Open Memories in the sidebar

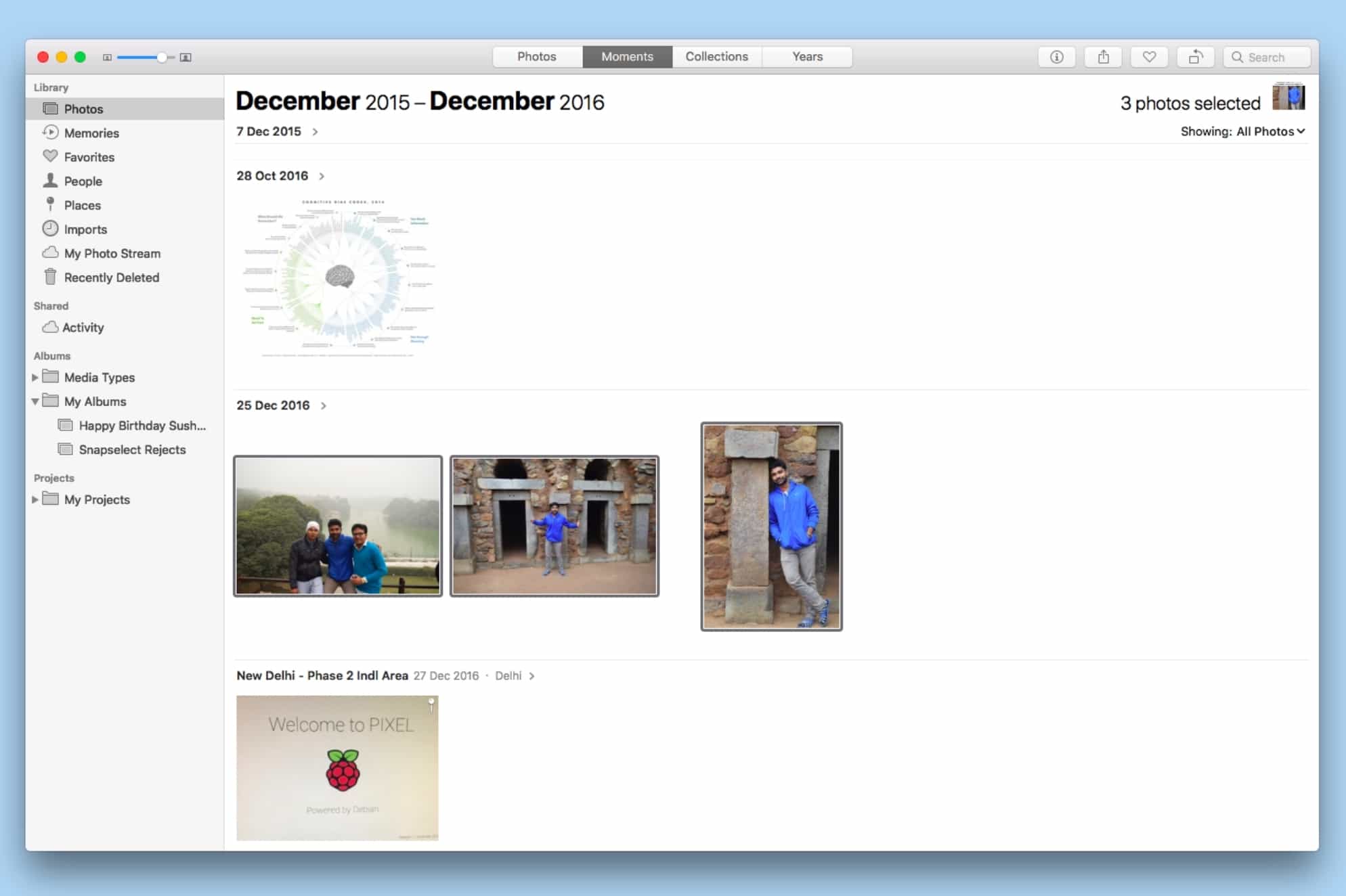pos(91,133)
